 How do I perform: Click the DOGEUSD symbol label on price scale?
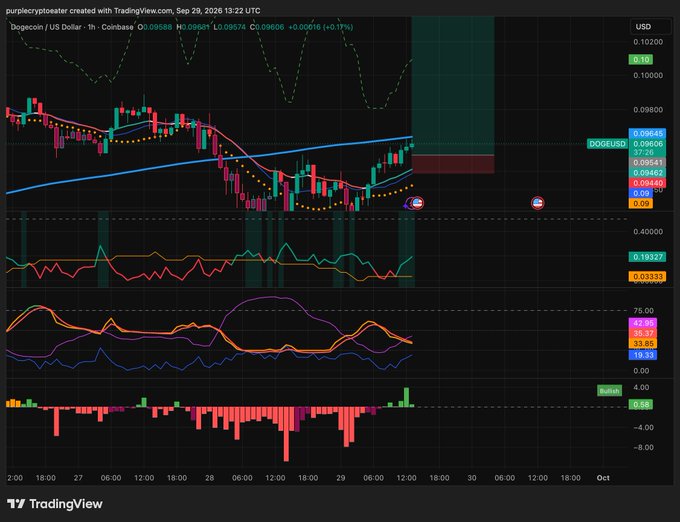[607, 144]
